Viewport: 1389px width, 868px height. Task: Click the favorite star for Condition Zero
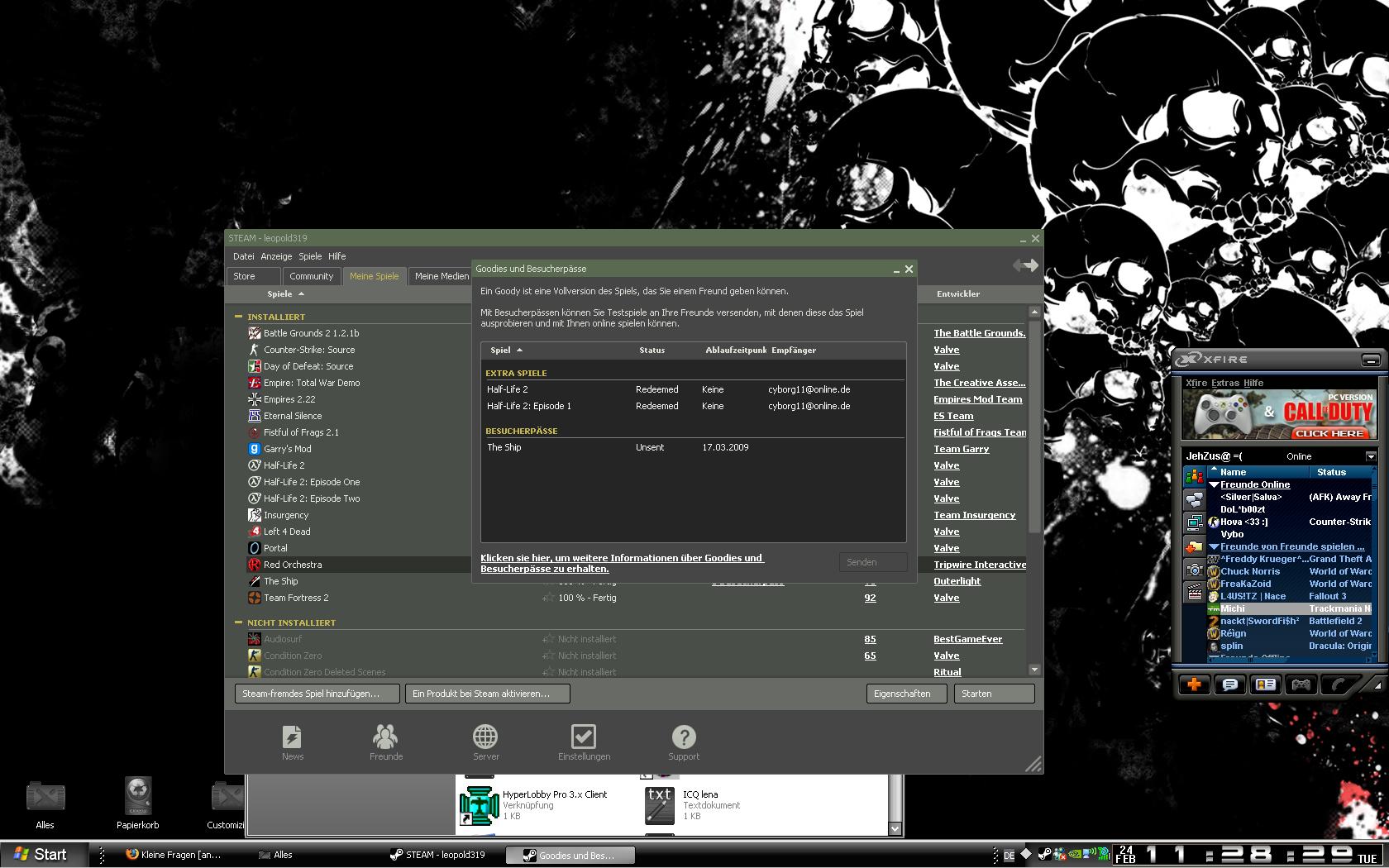click(x=548, y=655)
